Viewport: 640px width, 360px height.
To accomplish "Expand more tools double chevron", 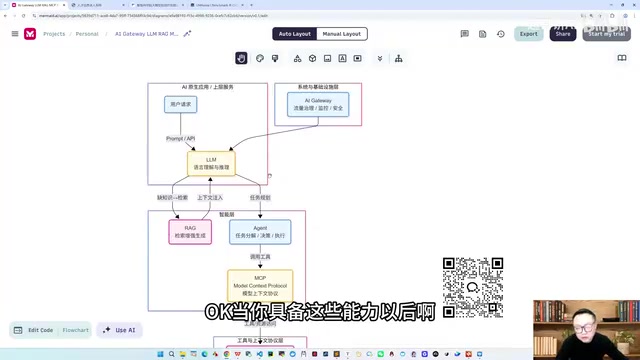I will [x=380, y=58].
